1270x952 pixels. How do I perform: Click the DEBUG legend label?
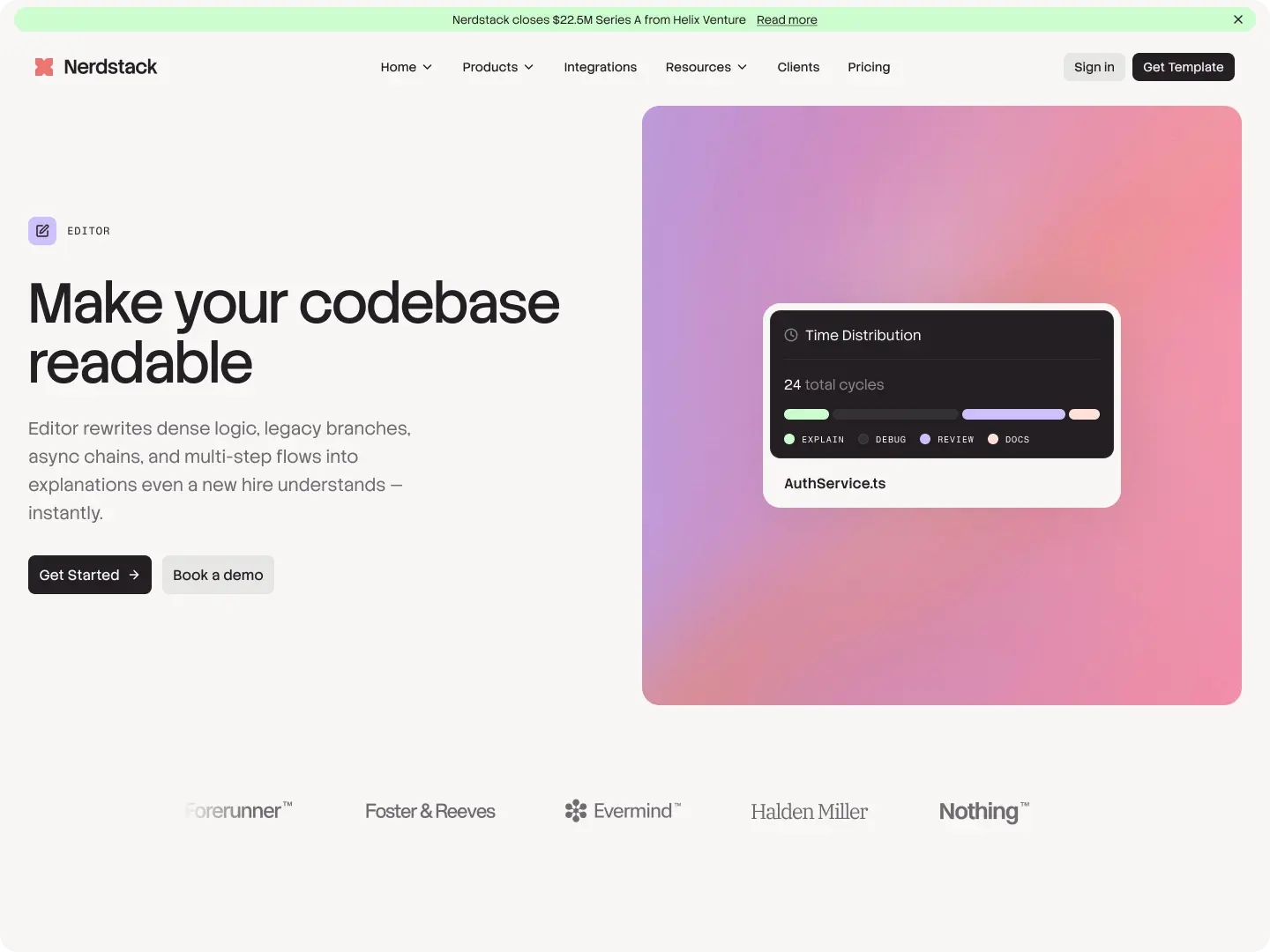pyautogui.click(x=891, y=439)
